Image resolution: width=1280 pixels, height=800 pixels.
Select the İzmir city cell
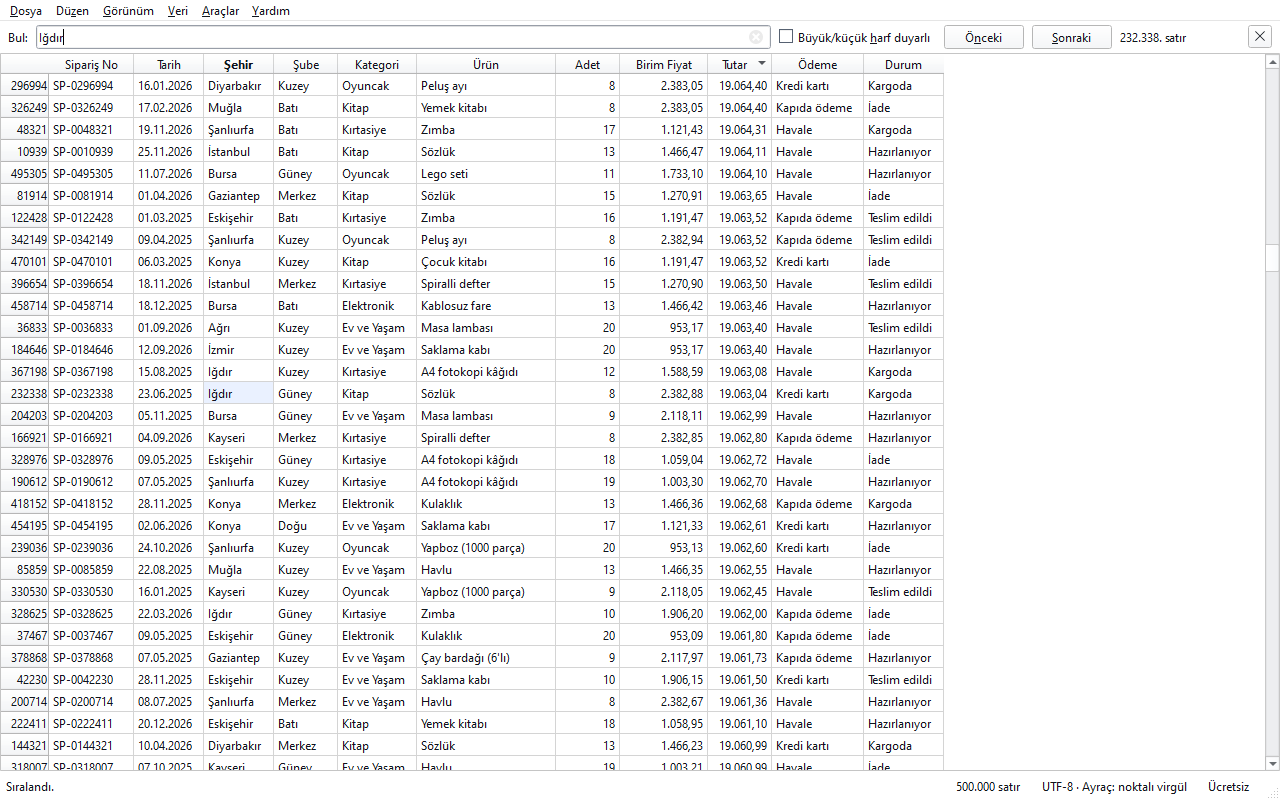(x=238, y=350)
